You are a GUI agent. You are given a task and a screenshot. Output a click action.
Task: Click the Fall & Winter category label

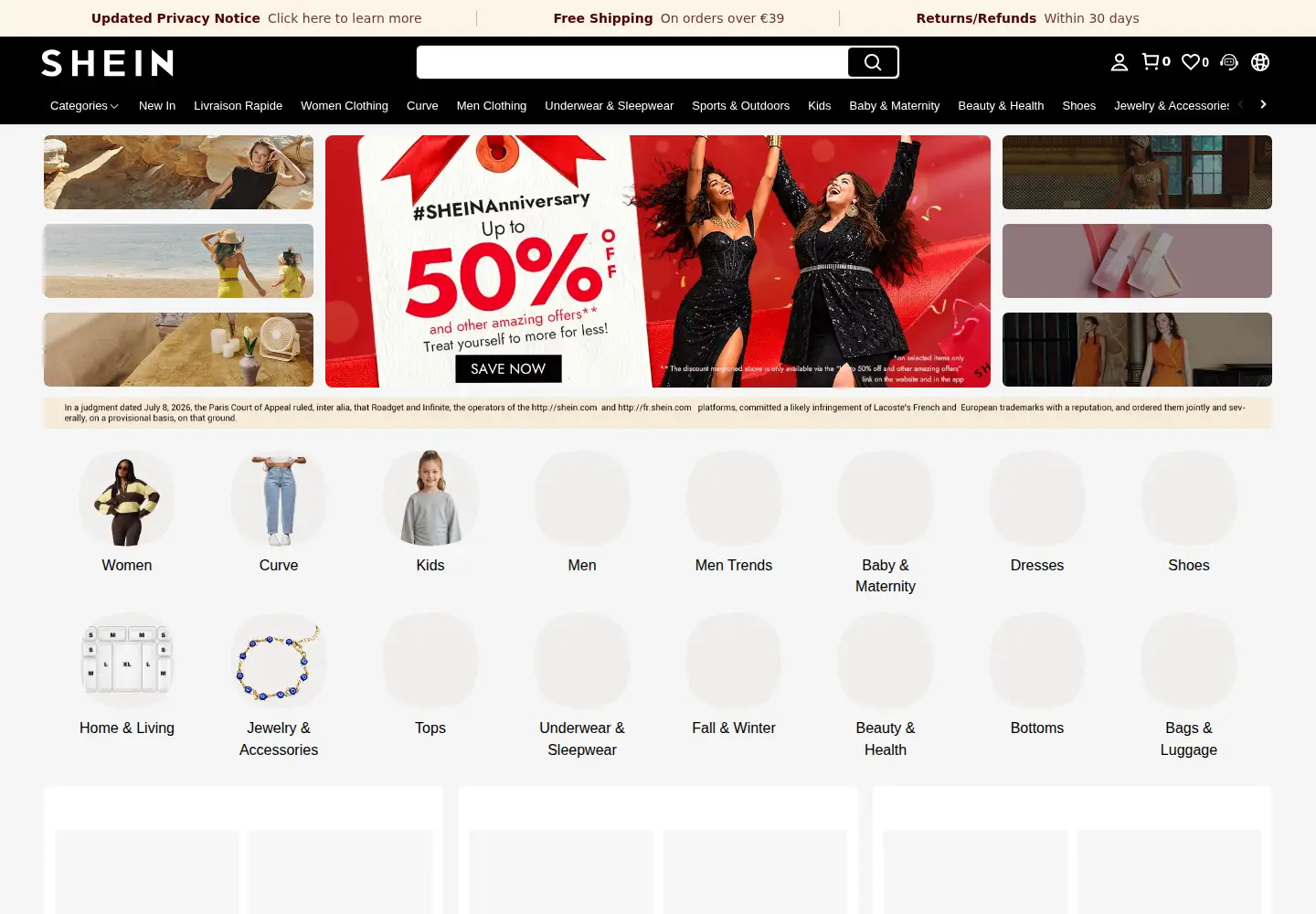pos(734,728)
